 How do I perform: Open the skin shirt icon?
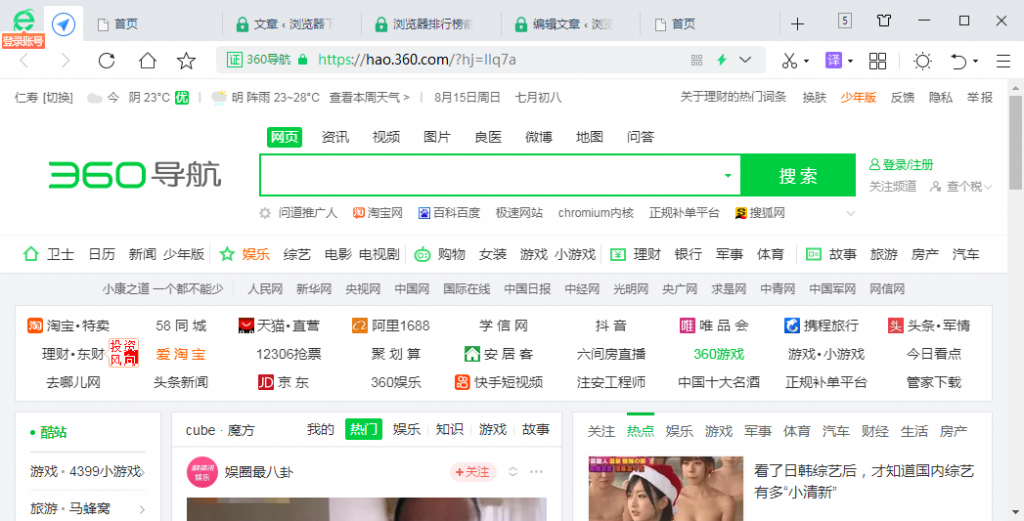click(x=884, y=22)
